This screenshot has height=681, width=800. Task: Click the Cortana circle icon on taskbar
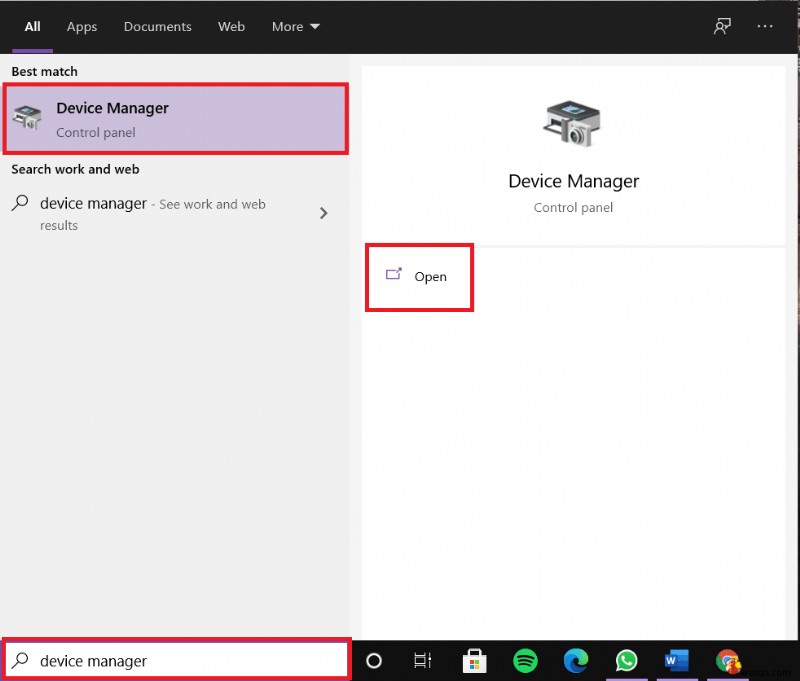[x=373, y=661]
